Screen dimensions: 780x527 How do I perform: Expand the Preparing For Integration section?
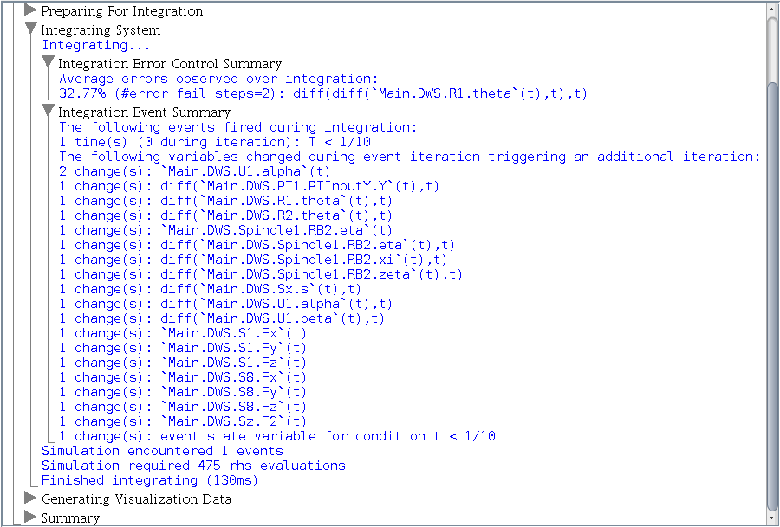[x=30, y=12]
